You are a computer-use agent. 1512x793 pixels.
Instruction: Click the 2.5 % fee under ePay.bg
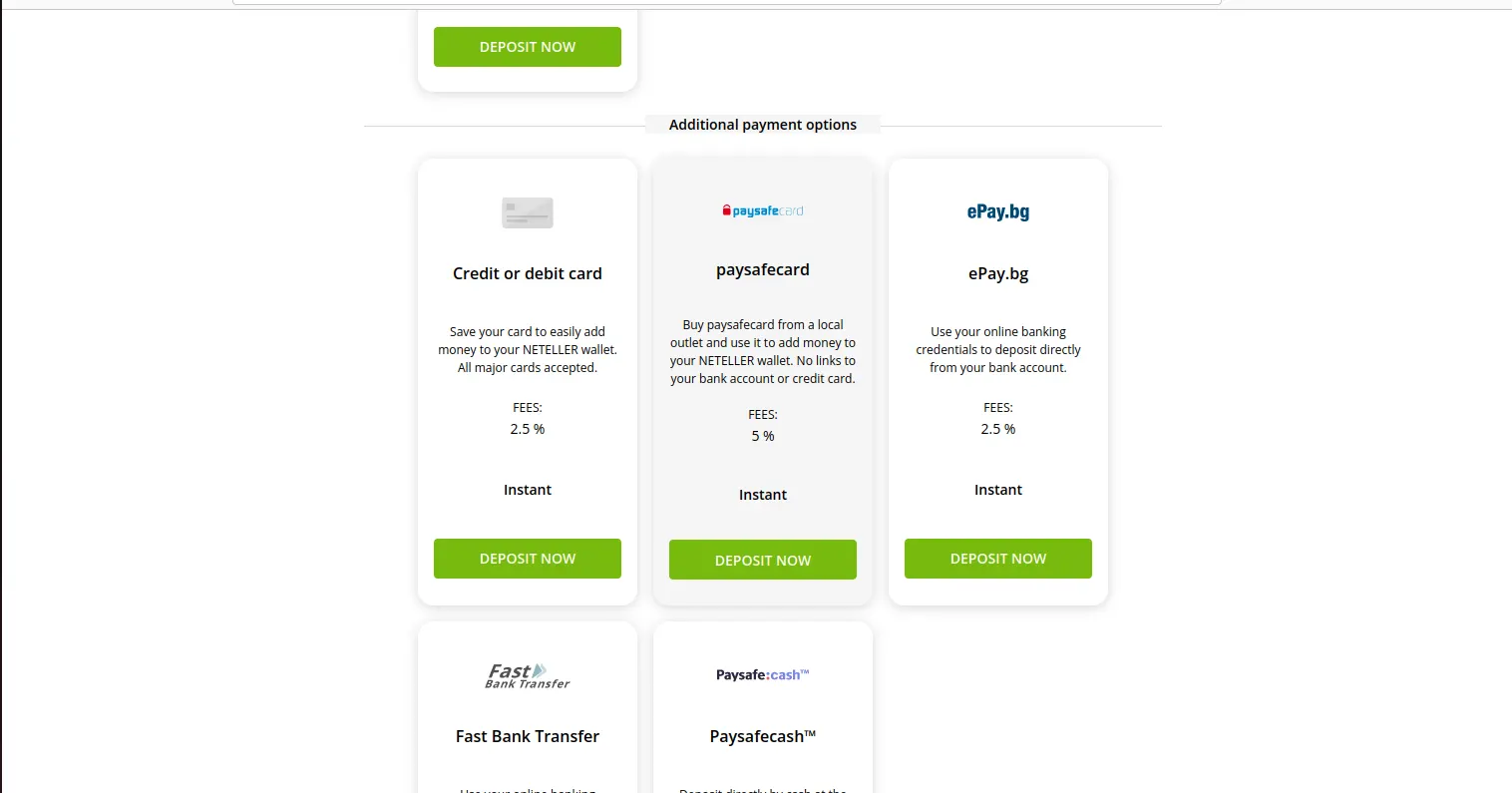click(x=998, y=429)
